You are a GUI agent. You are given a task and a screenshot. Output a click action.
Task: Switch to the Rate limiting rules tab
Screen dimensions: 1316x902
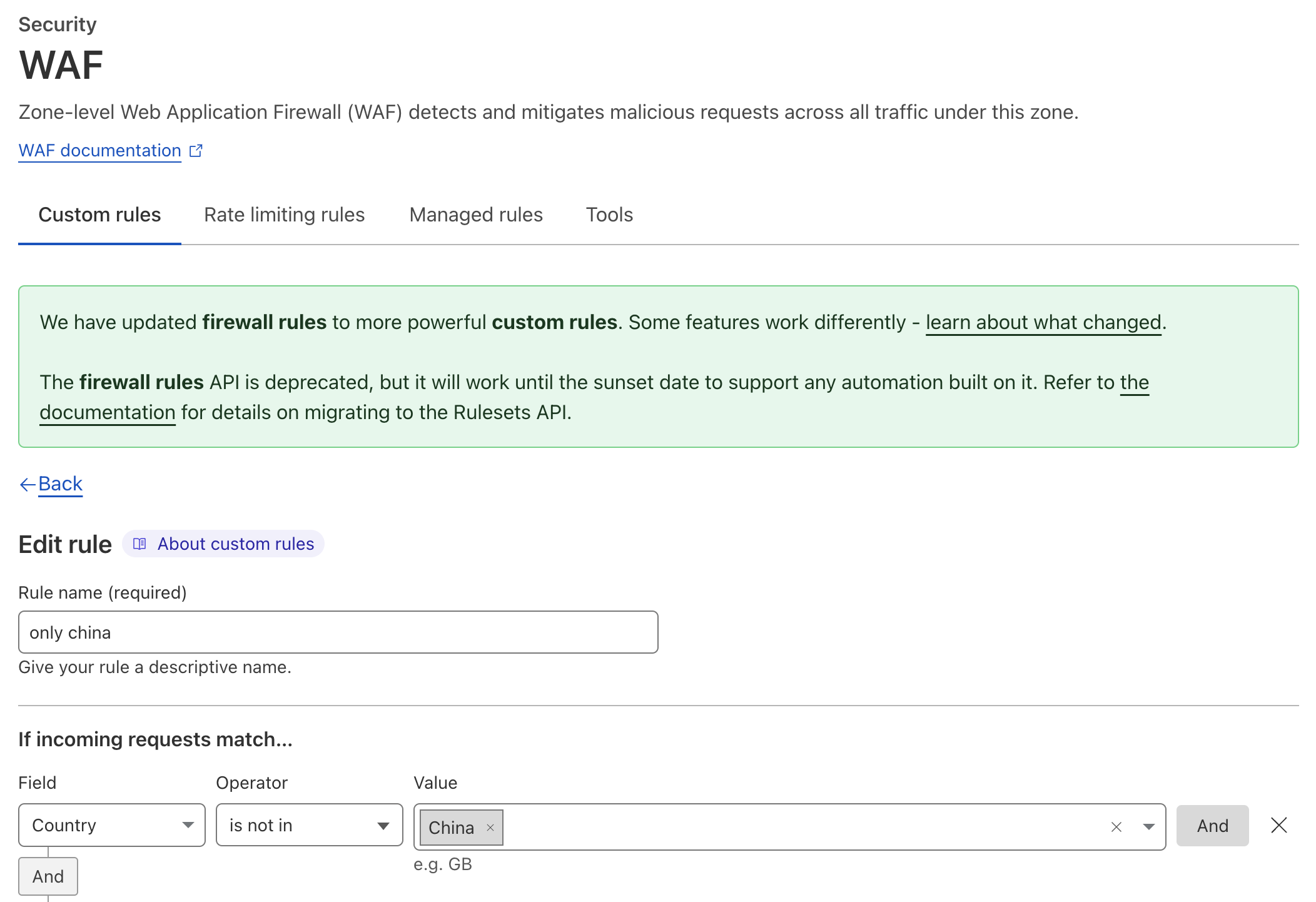pyautogui.click(x=285, y=215)
